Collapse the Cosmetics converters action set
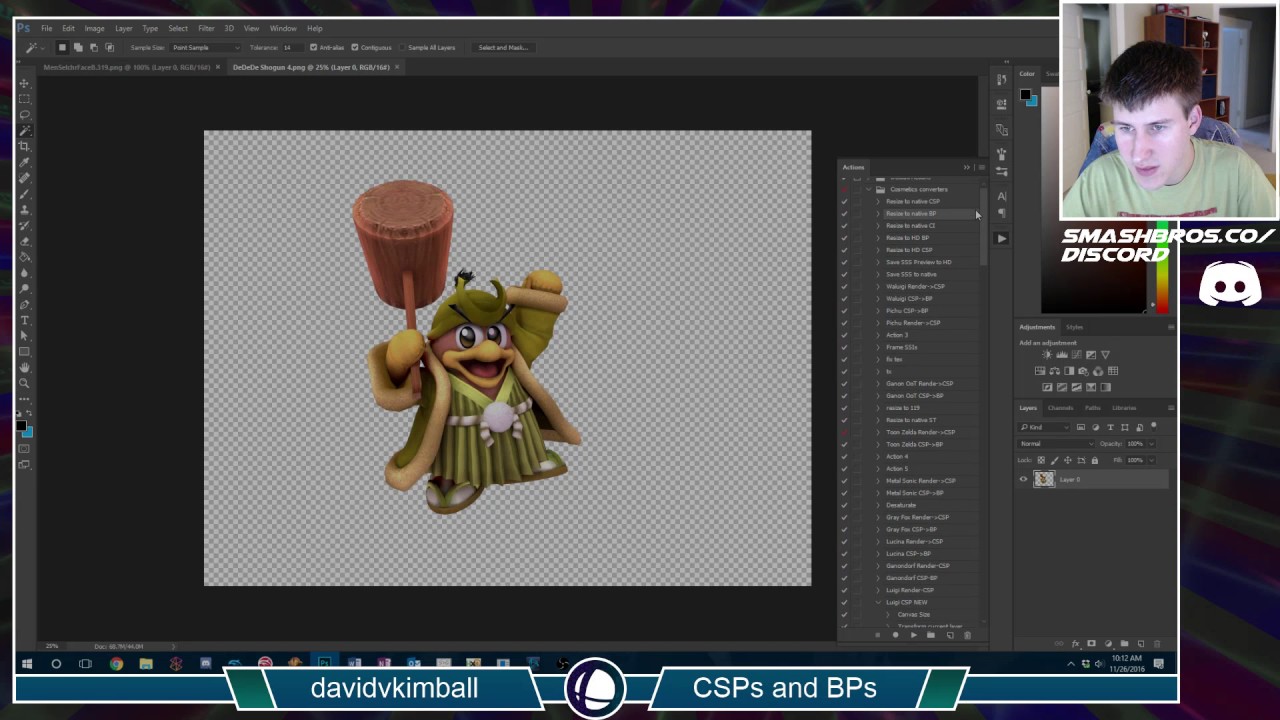Screen dimensions: 1280x720 click(868, 189)
